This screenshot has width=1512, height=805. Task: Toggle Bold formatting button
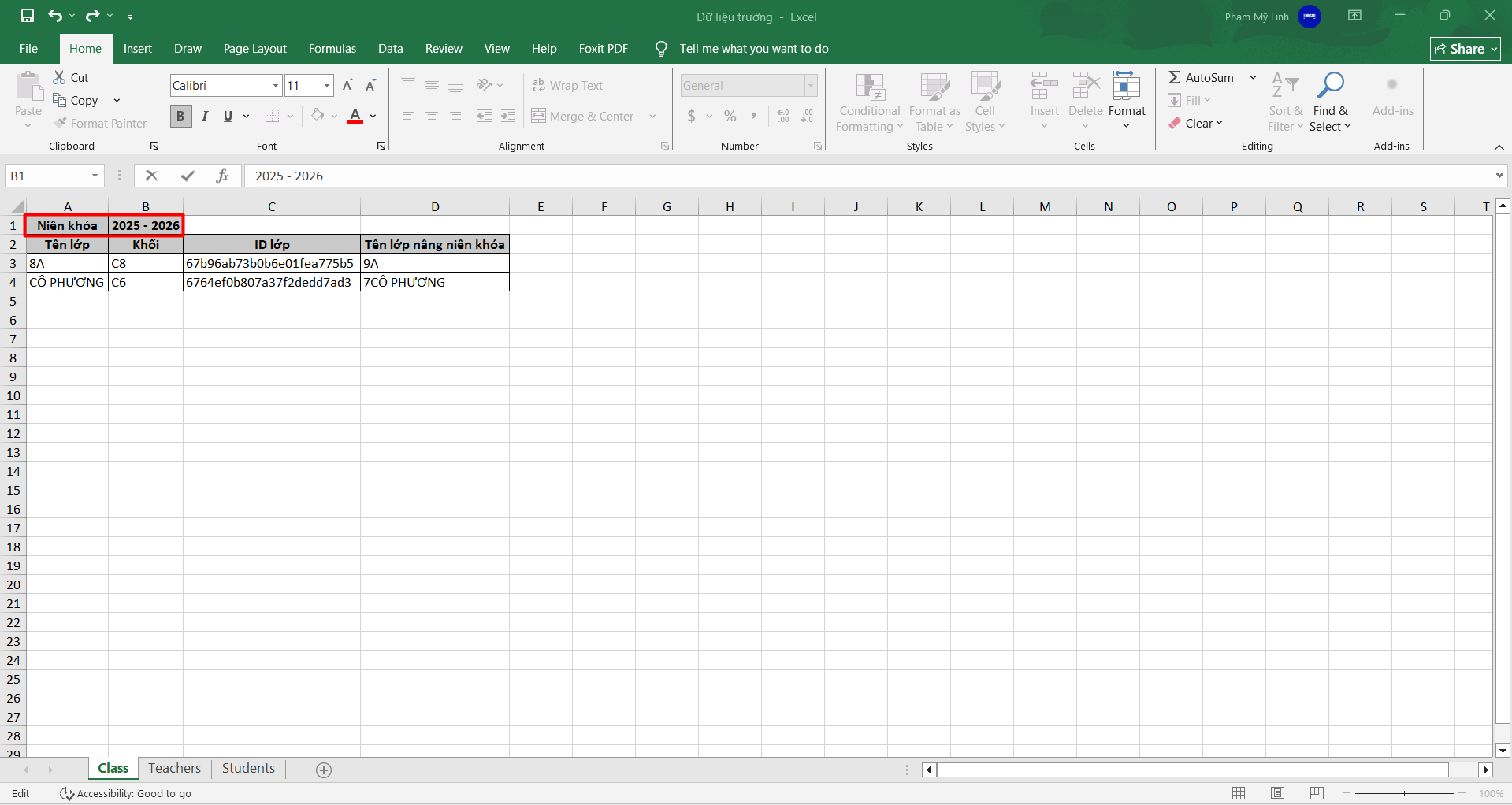coord(180,116)
